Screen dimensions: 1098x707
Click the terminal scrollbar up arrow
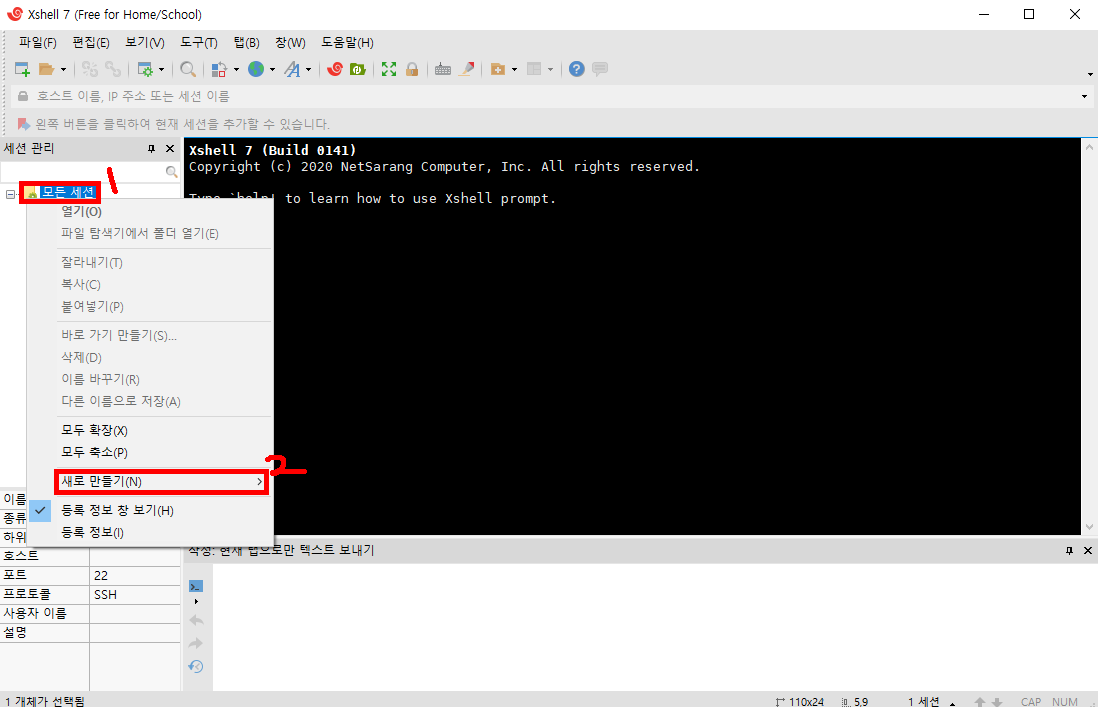[x=1089, y=147]
